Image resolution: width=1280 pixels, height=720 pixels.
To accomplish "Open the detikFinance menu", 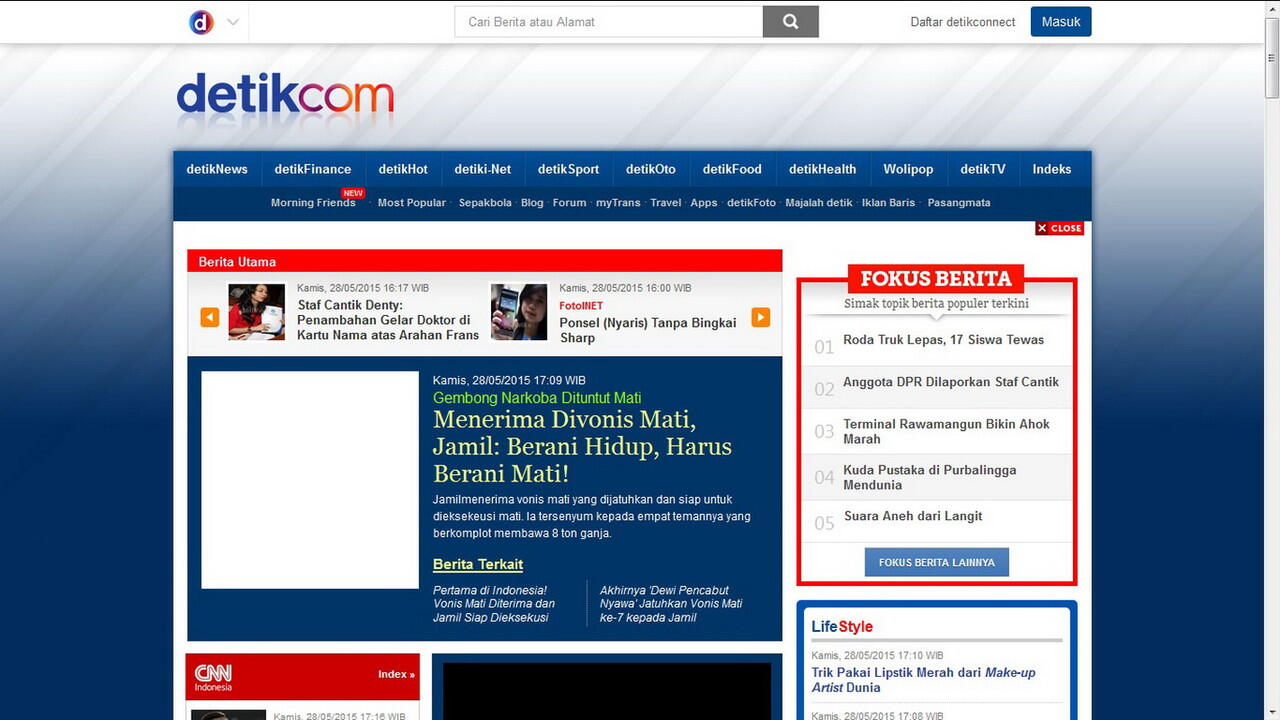I will tap(313, 169).
